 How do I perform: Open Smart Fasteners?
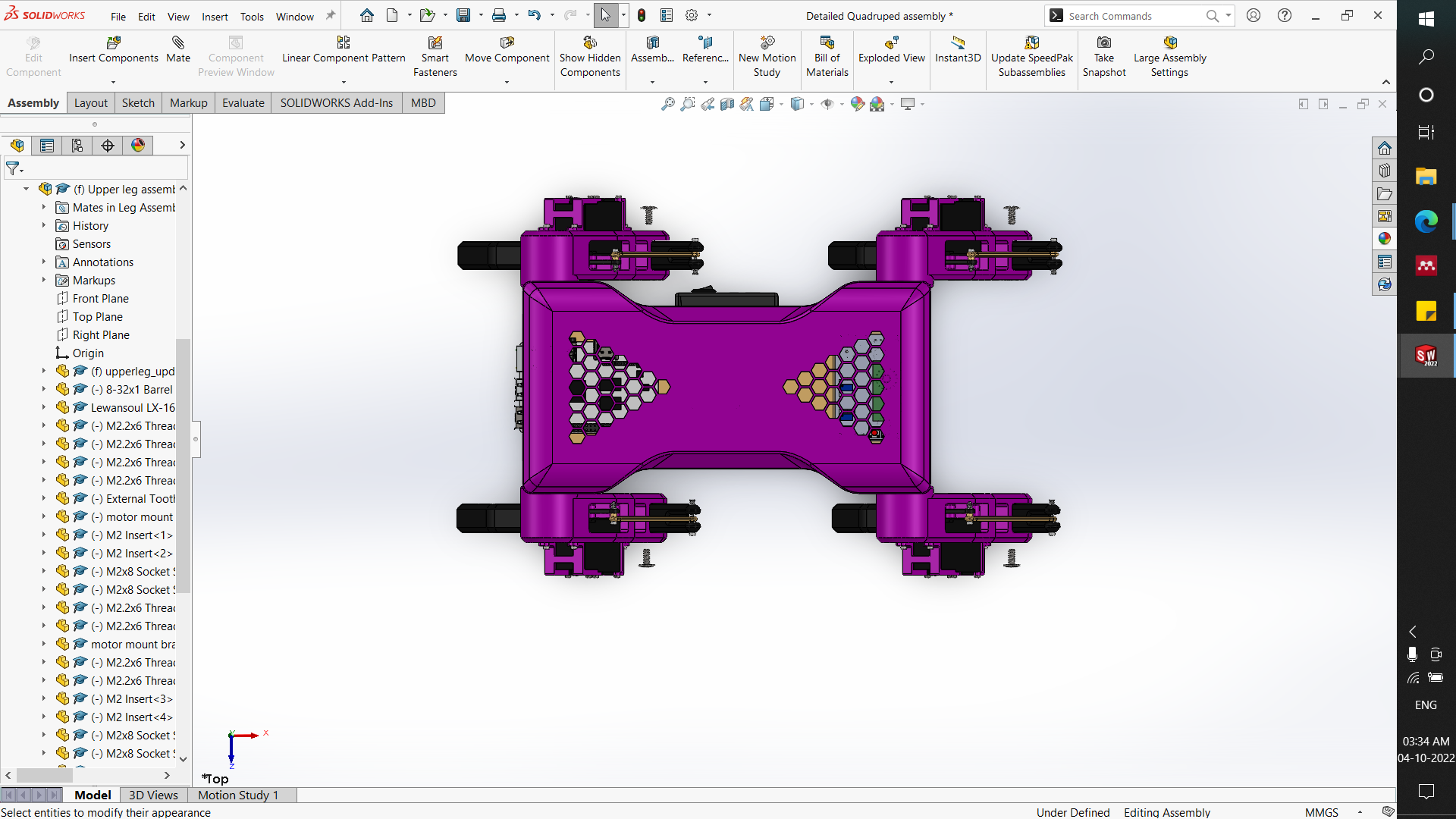click(x=435, y=55)
